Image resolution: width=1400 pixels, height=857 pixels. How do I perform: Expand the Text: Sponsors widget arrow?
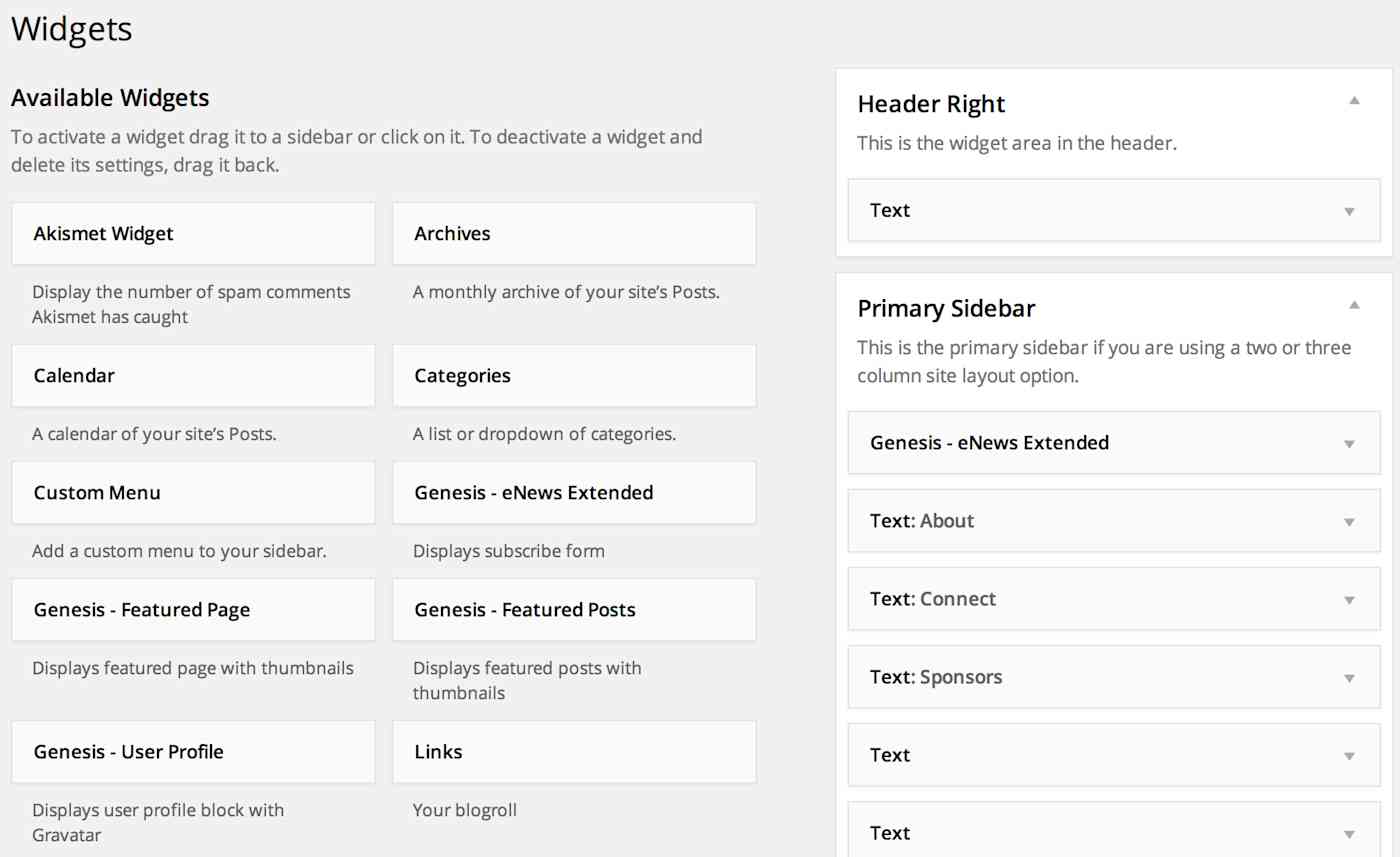(x=1349, y=678)
